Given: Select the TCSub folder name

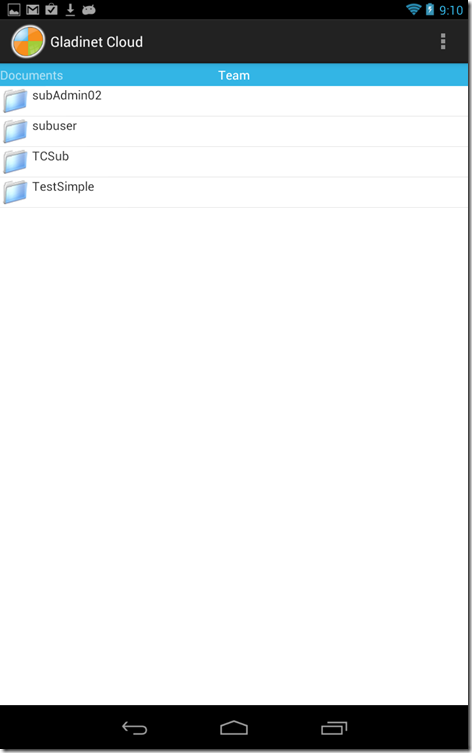Looking at the screenshot, I should 50,156.
